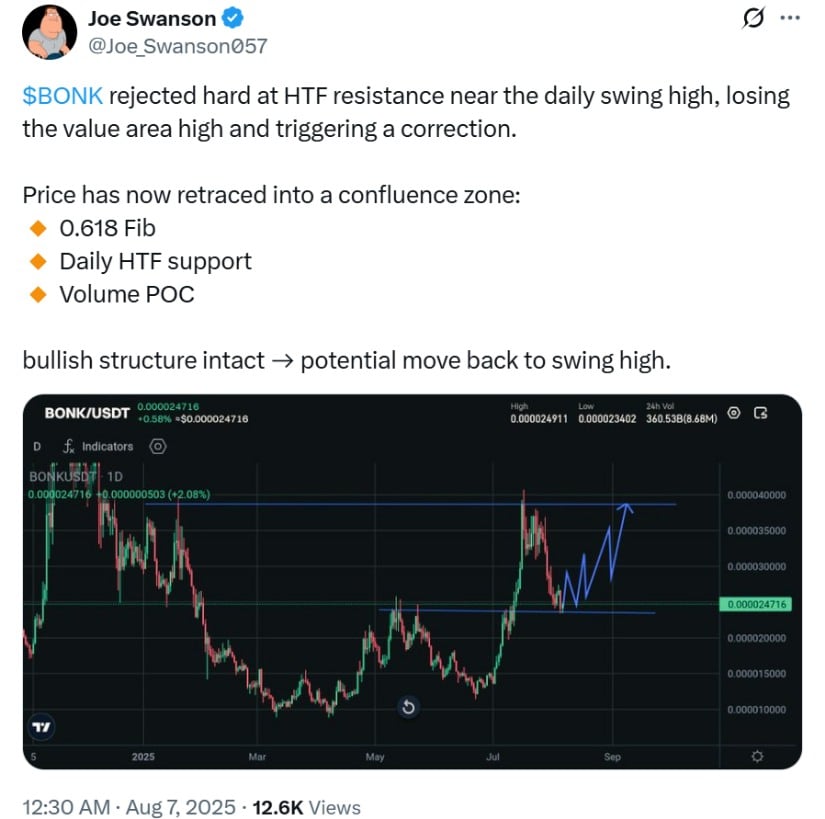Screen dimensions: 825x819
Task: Click the Sep label on time axis
Action: [612, 756]
